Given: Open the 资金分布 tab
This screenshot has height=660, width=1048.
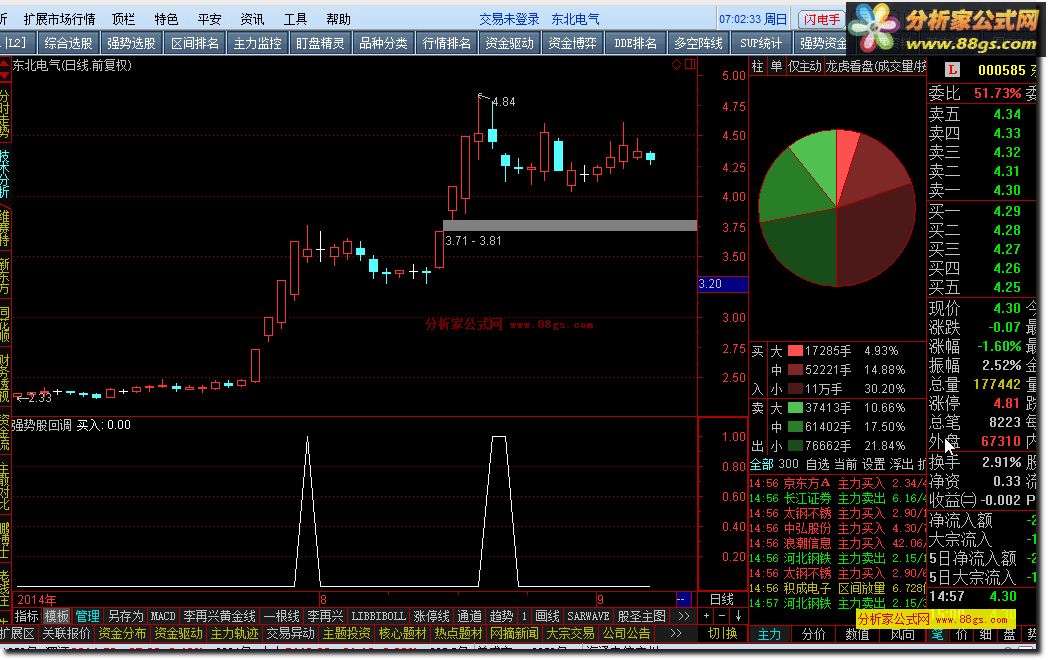Looking at the screenshot, I should point(122,633).
